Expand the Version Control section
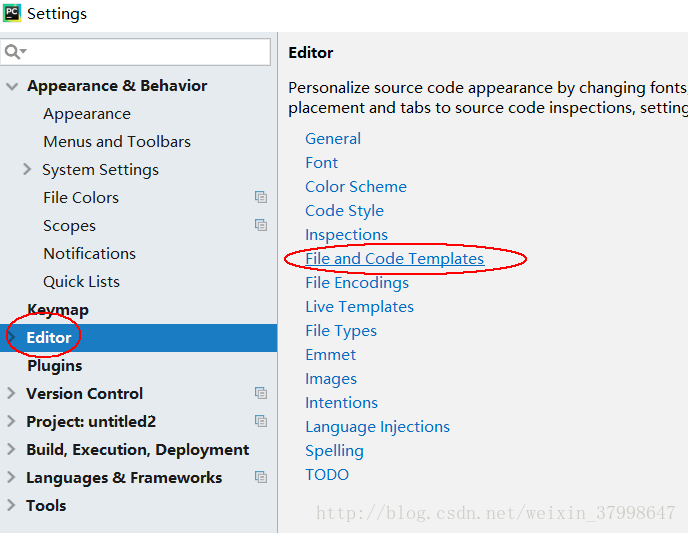The height and width of the screenshot is (533, 688). point(12,394)
